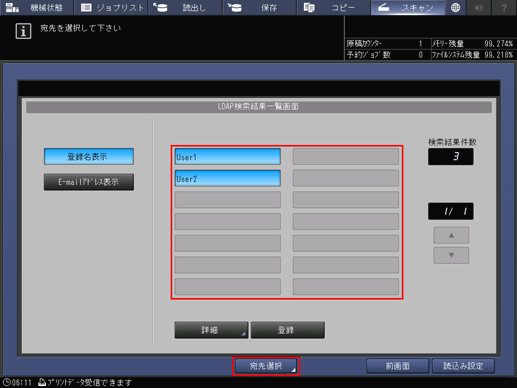Click the ファイルシステム残量 99.218% value
Screen dimensions: 517x388
coord(499,55)
